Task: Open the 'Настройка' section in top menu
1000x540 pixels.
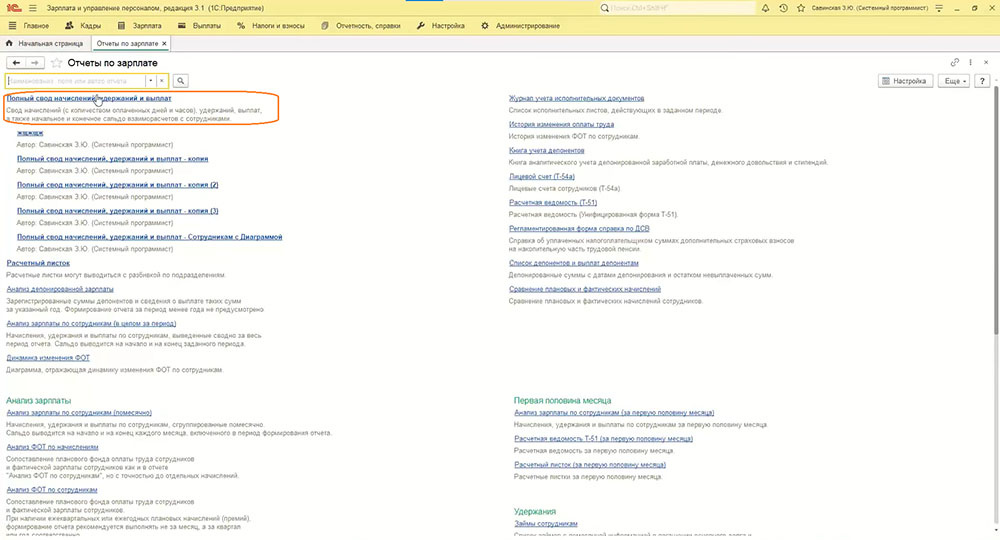Action: [x=441, y=26]
